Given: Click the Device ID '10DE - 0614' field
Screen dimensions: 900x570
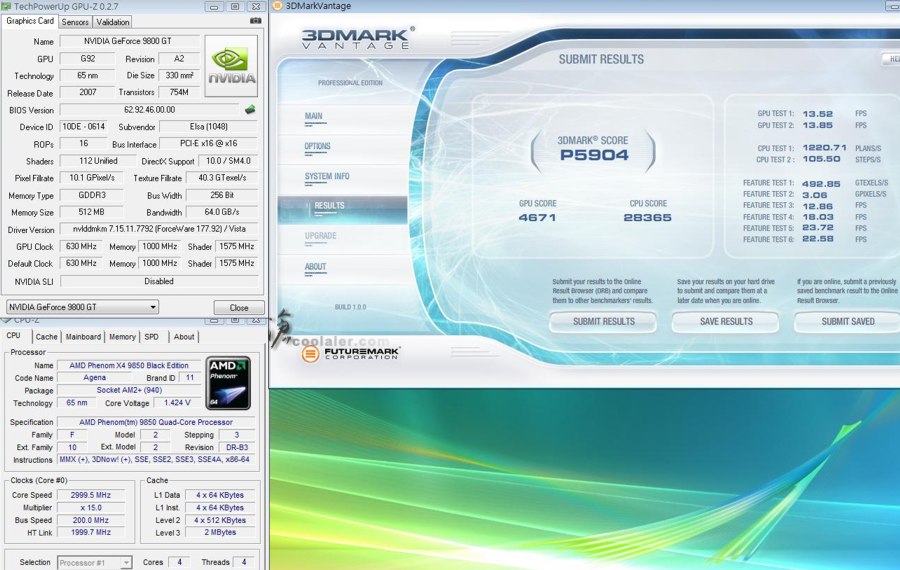Looking at the screenshot, I should 84,126.
